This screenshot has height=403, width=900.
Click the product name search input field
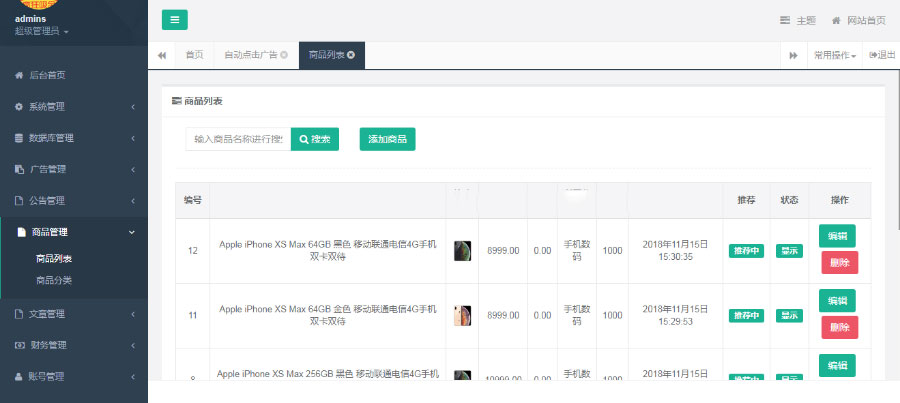(238, 139)
